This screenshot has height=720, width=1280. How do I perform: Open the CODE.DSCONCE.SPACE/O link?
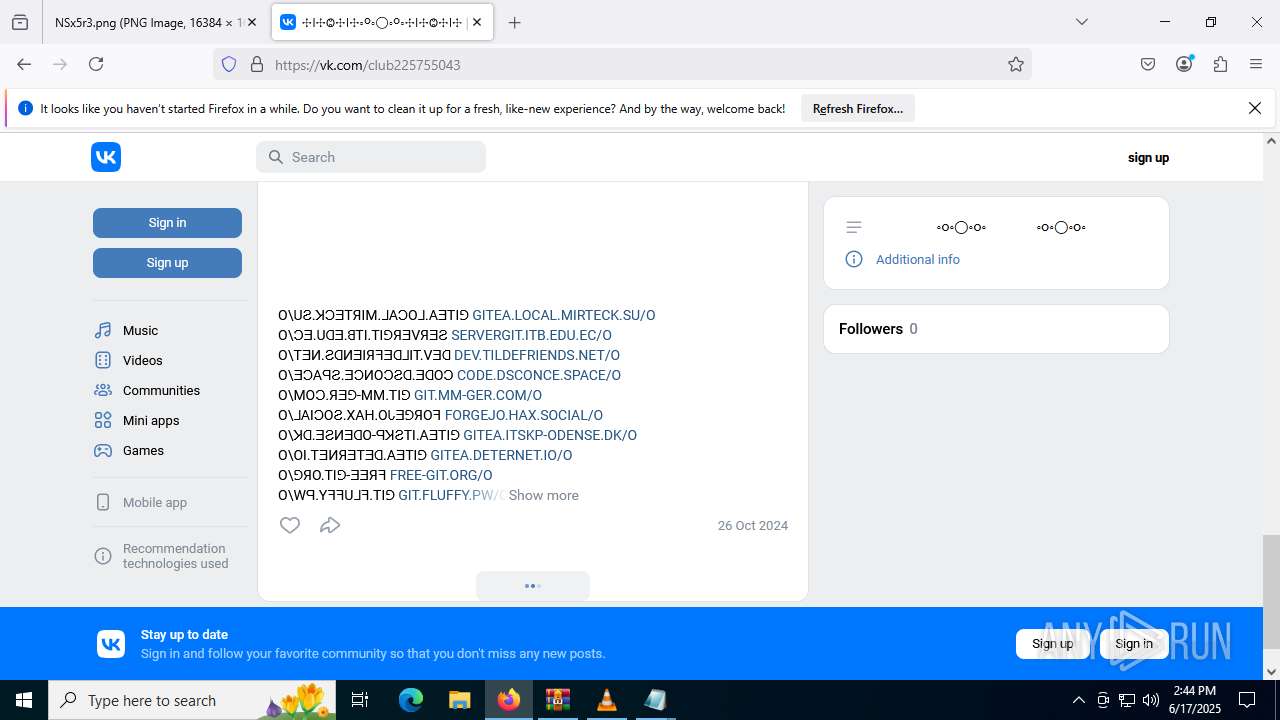pos(539,375)
